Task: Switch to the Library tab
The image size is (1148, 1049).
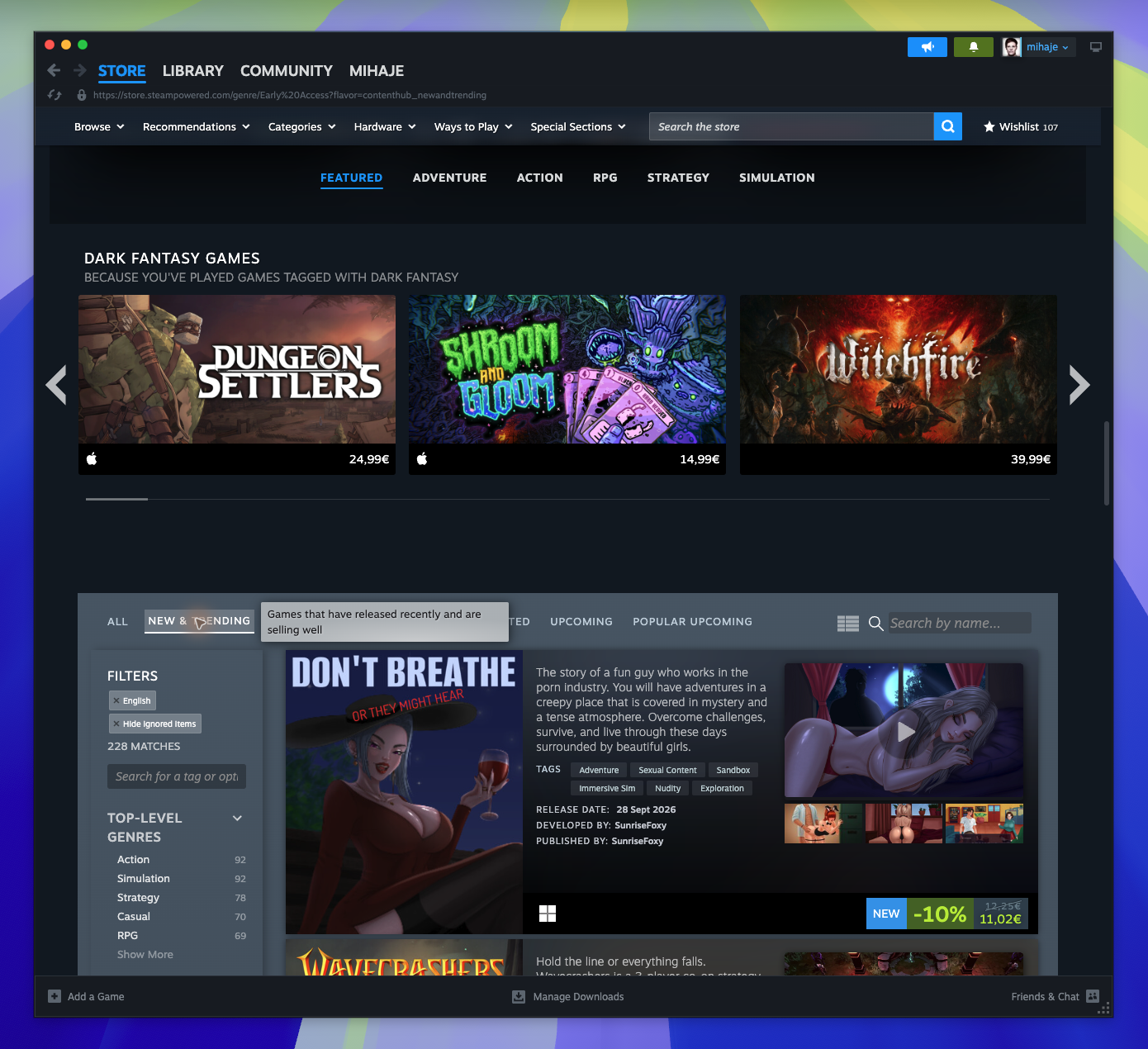Action: [193, 71]
